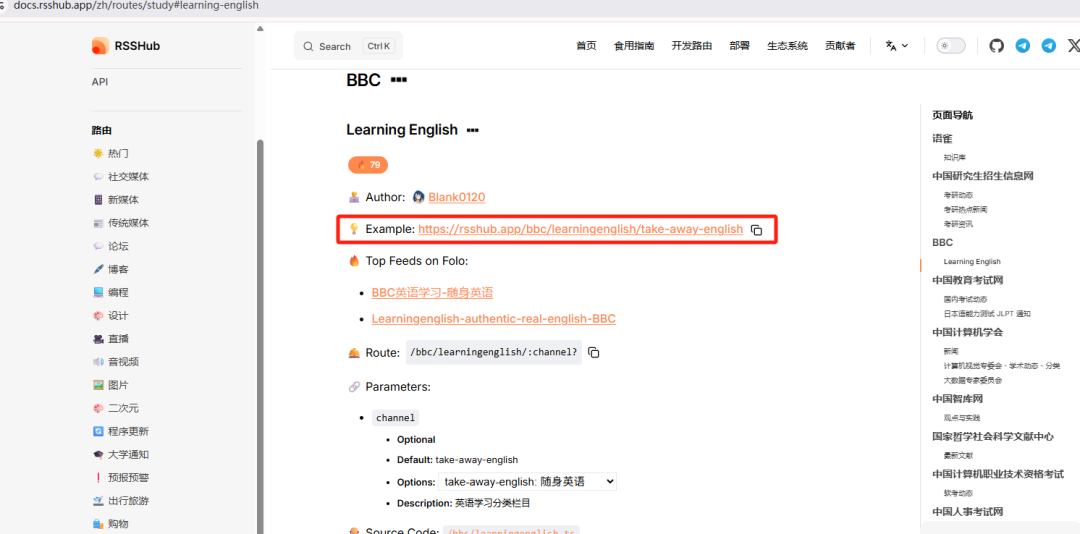The image size is (1080, 534).
Task: Open the 开发路由 nav item
Action: click(691, 46)
